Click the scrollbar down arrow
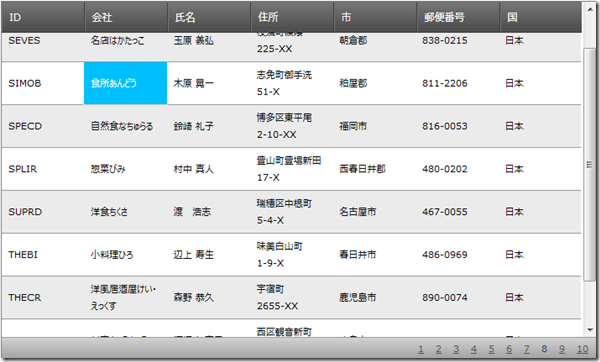Image resolution: width=600 pixels, height=362 pixels. pos(590,330)
